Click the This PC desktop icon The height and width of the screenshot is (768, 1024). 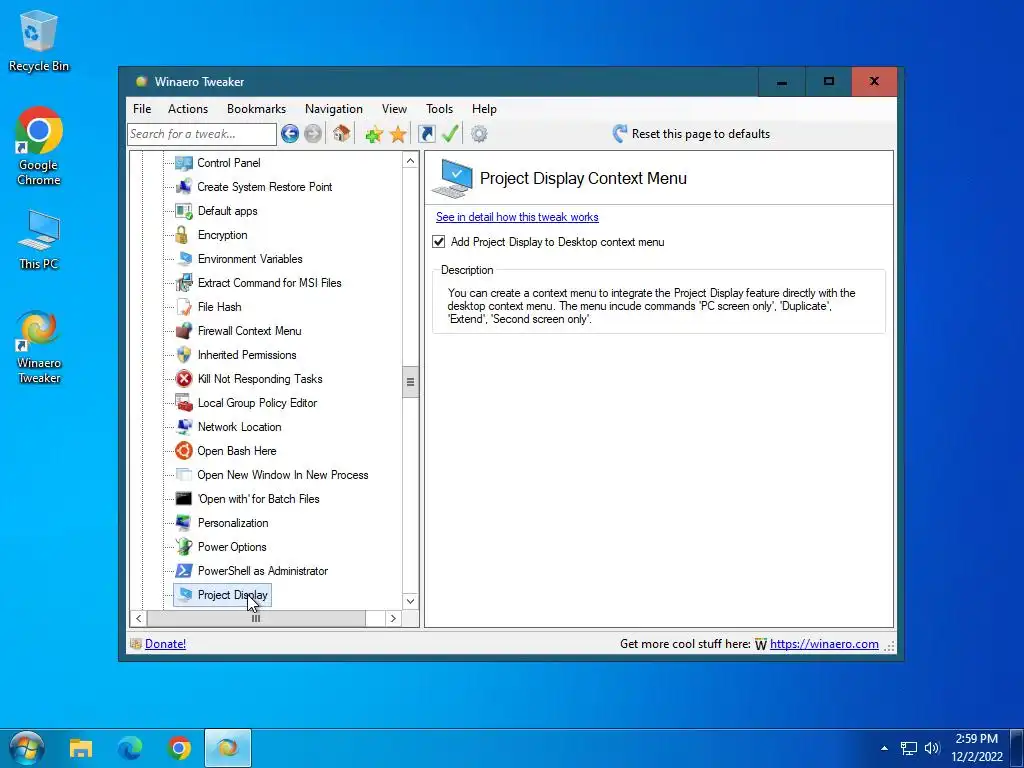click(x=39, y=239)
